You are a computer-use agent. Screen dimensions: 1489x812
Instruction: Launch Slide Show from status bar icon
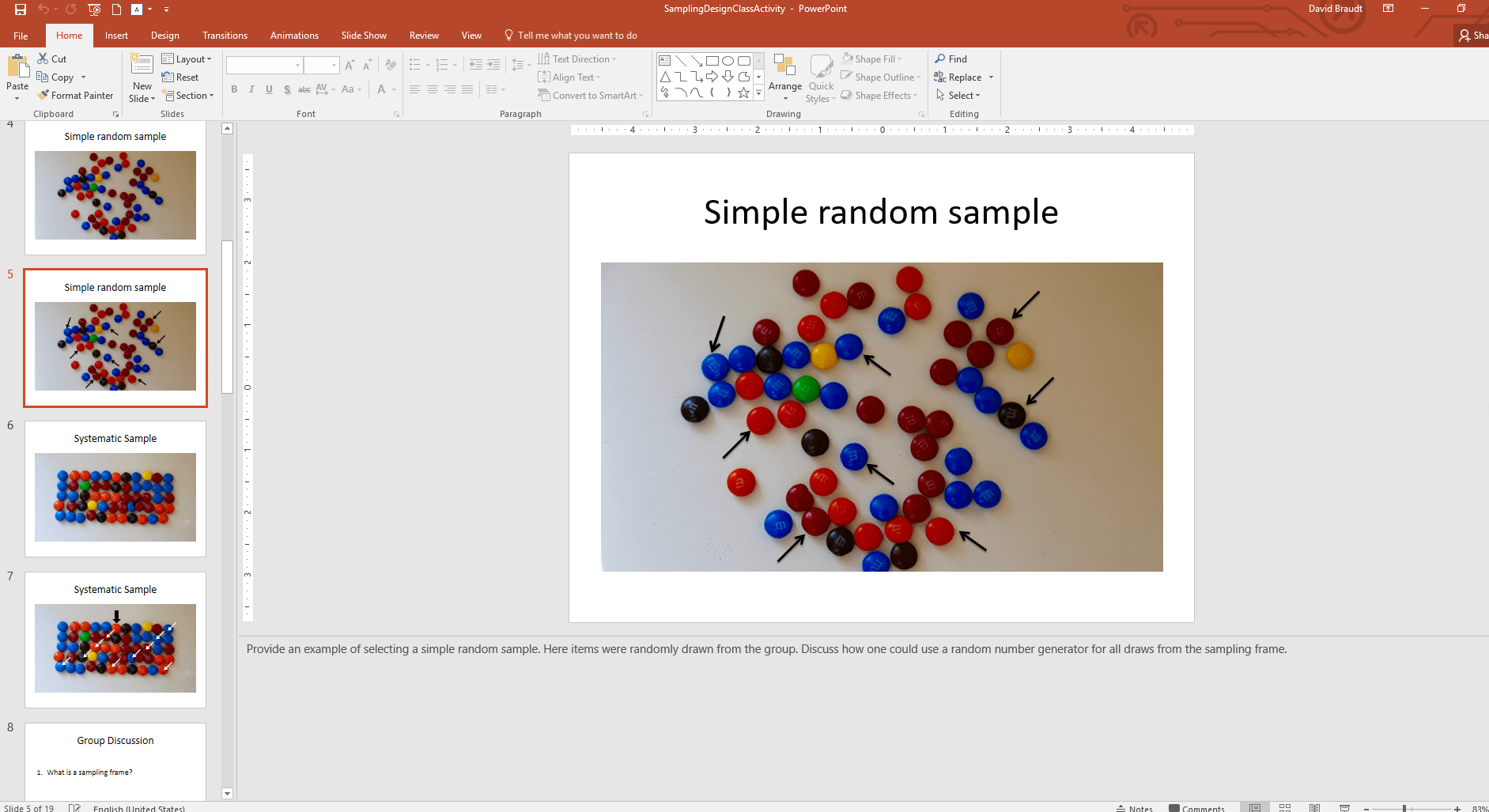1344,808
